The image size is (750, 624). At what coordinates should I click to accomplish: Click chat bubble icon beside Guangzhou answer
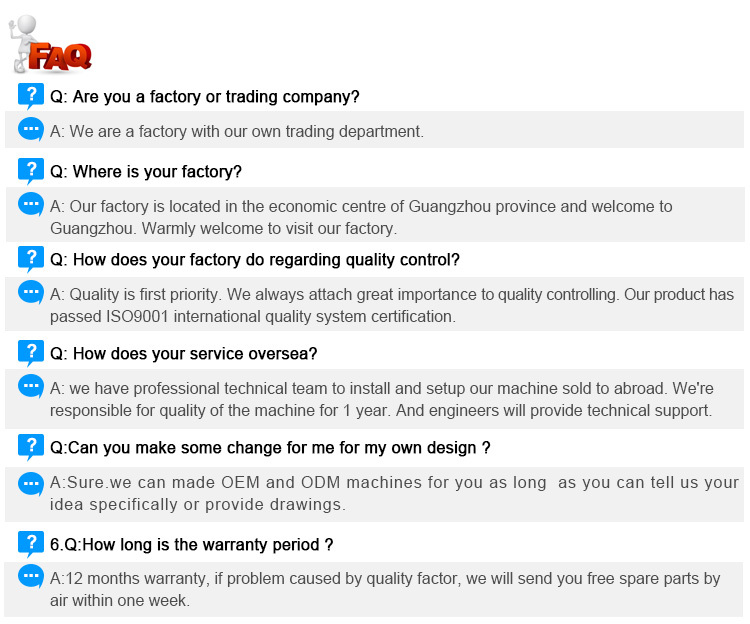[31, 204]
